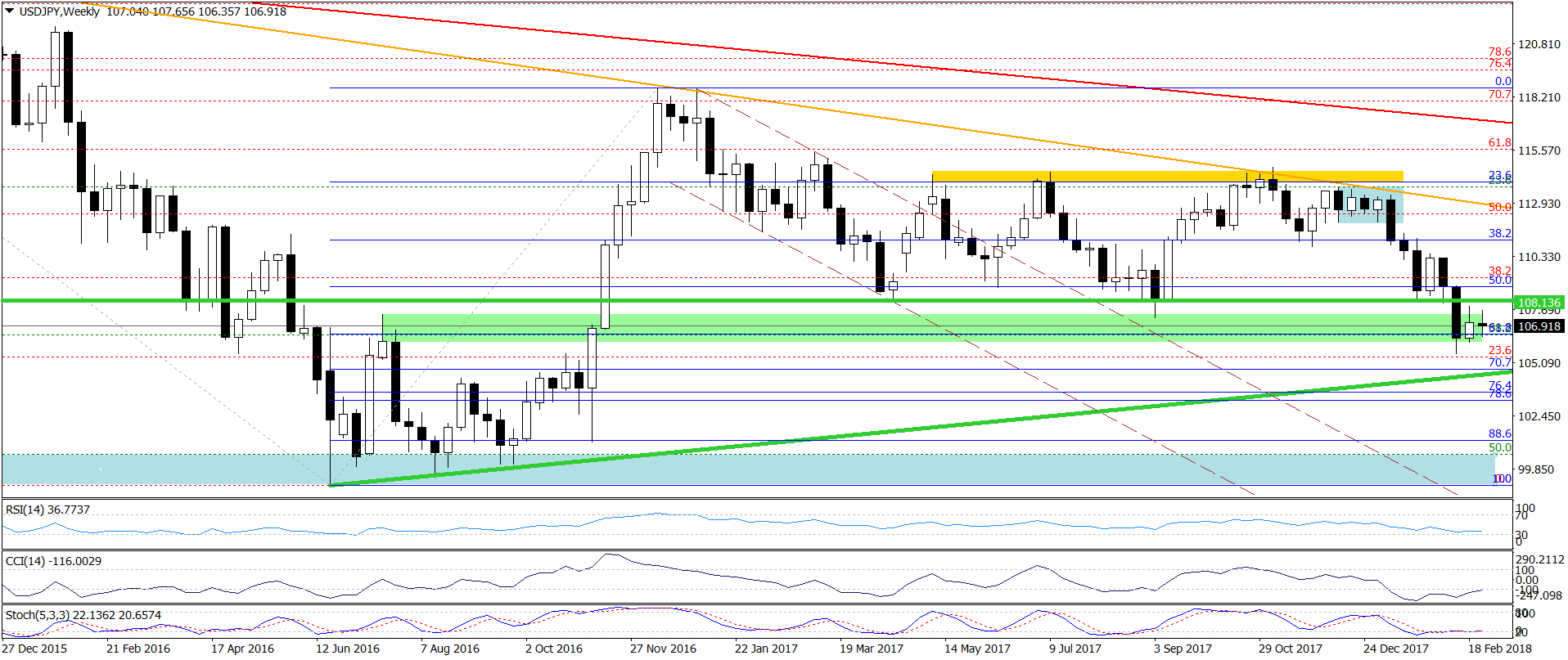Click the blue 88.6 Fibonacci level label
This screenshot has height=660, width=1568.
click(x=1499, y=434)
